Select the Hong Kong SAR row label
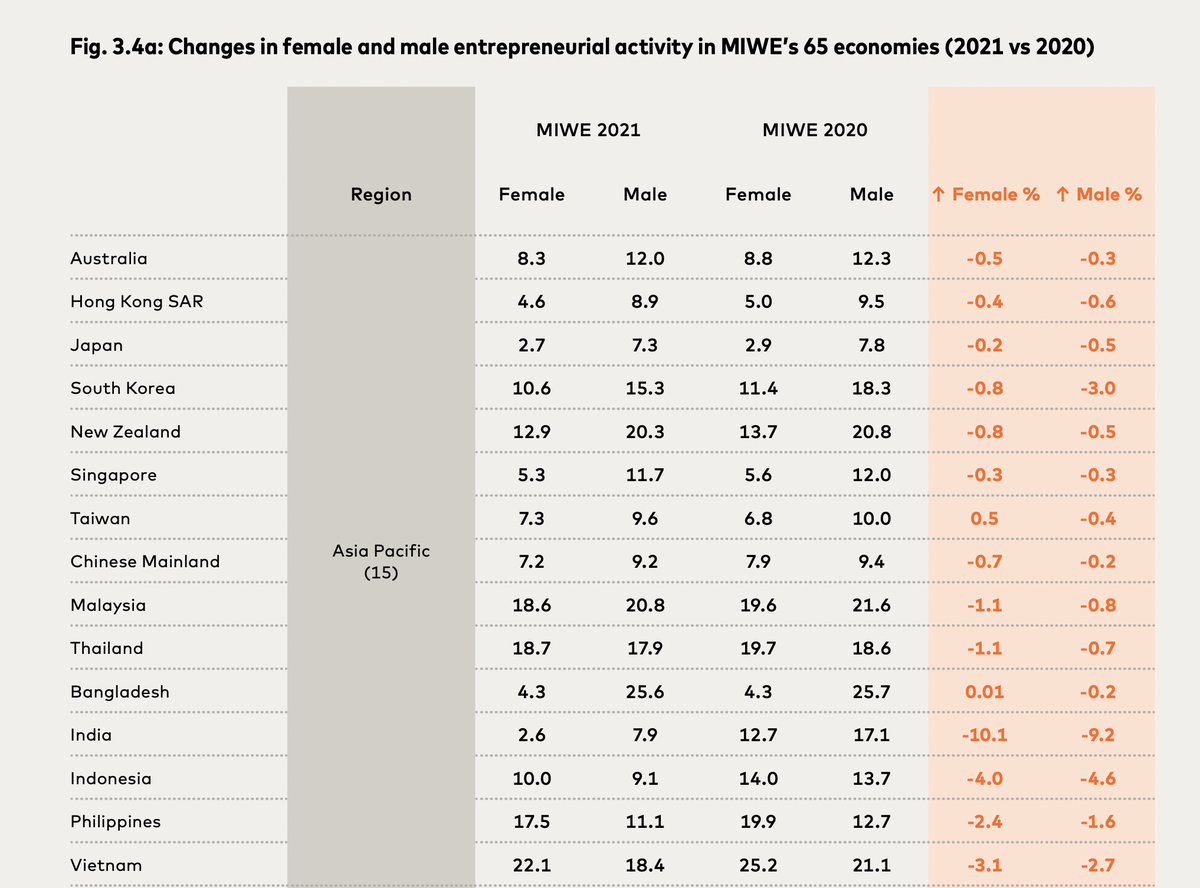Screen dimensions: 1200x888 click(136, 302)
